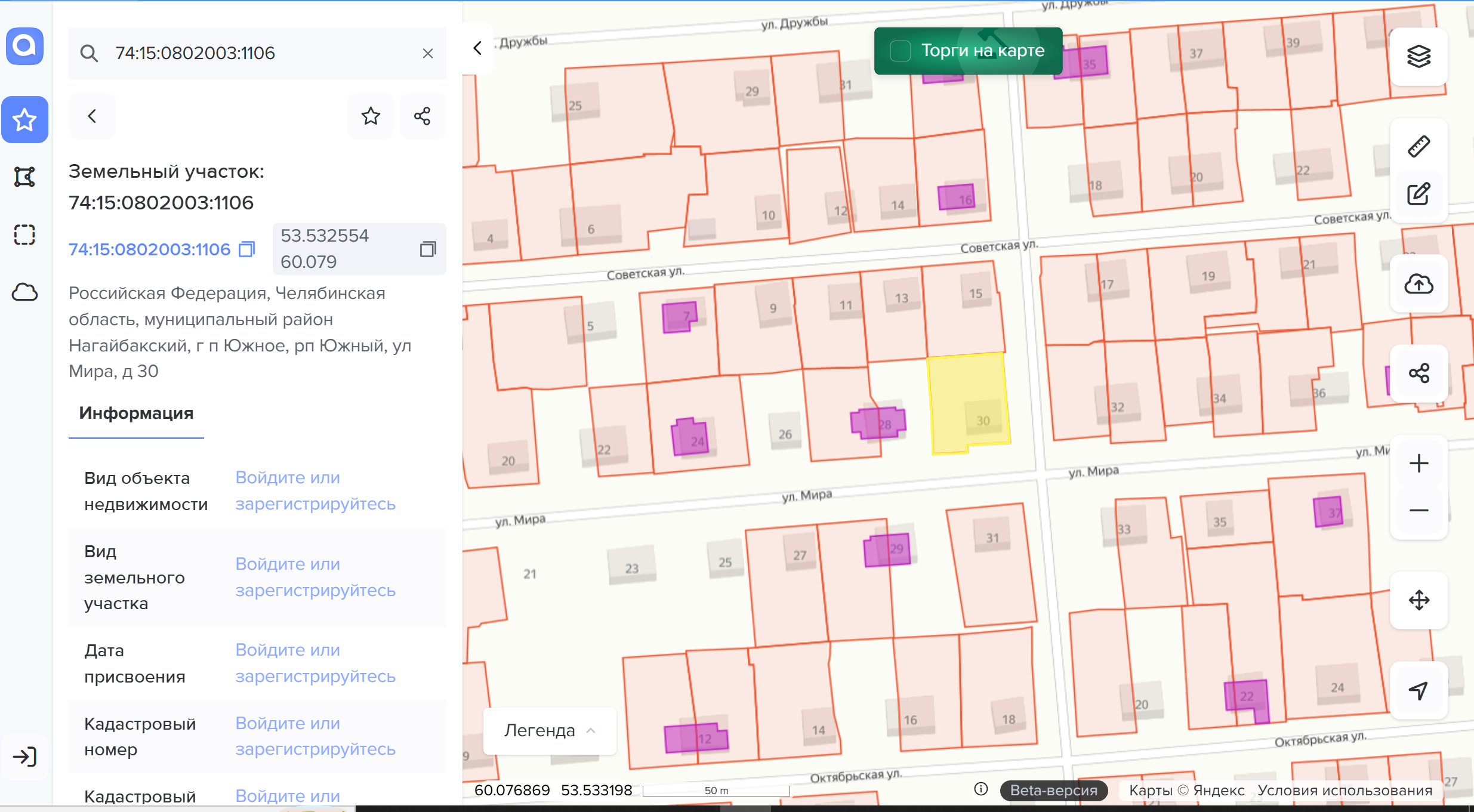Click the edit pencil drawing tool
Viewport: 1474px width, 812px height.
[x=1419, y=194]
